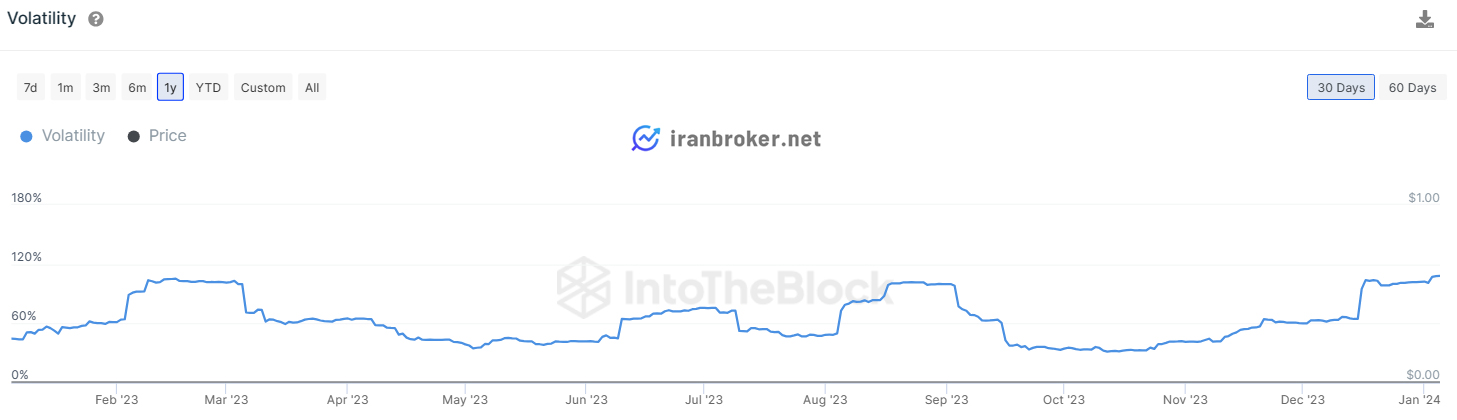Image resolution: width=1457 pixels, height=420 pixels.
Task: Switch to the 60 Days window
Action: (x=1412, y=87)
